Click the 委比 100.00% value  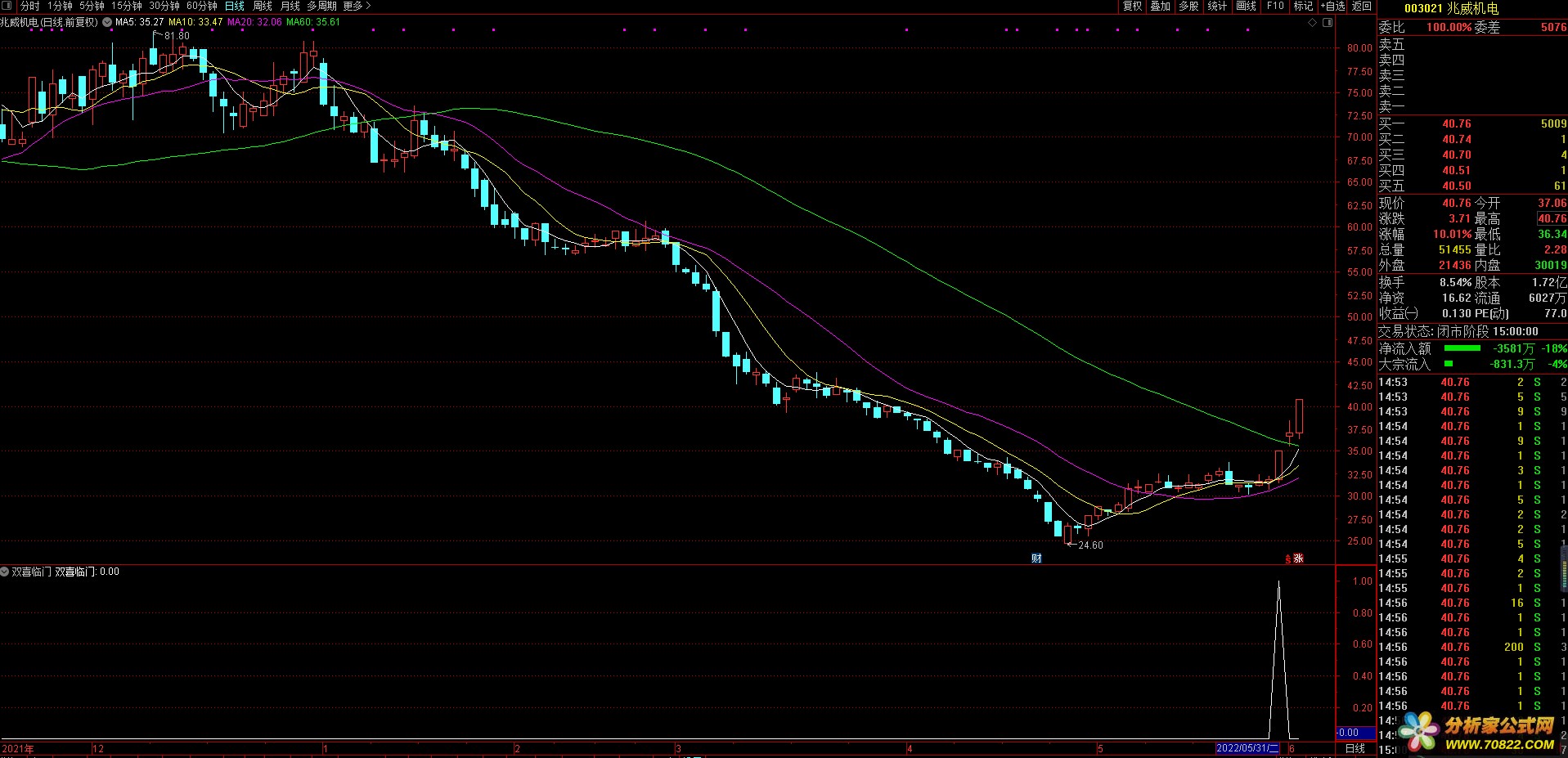click(x=1449, y=27)
